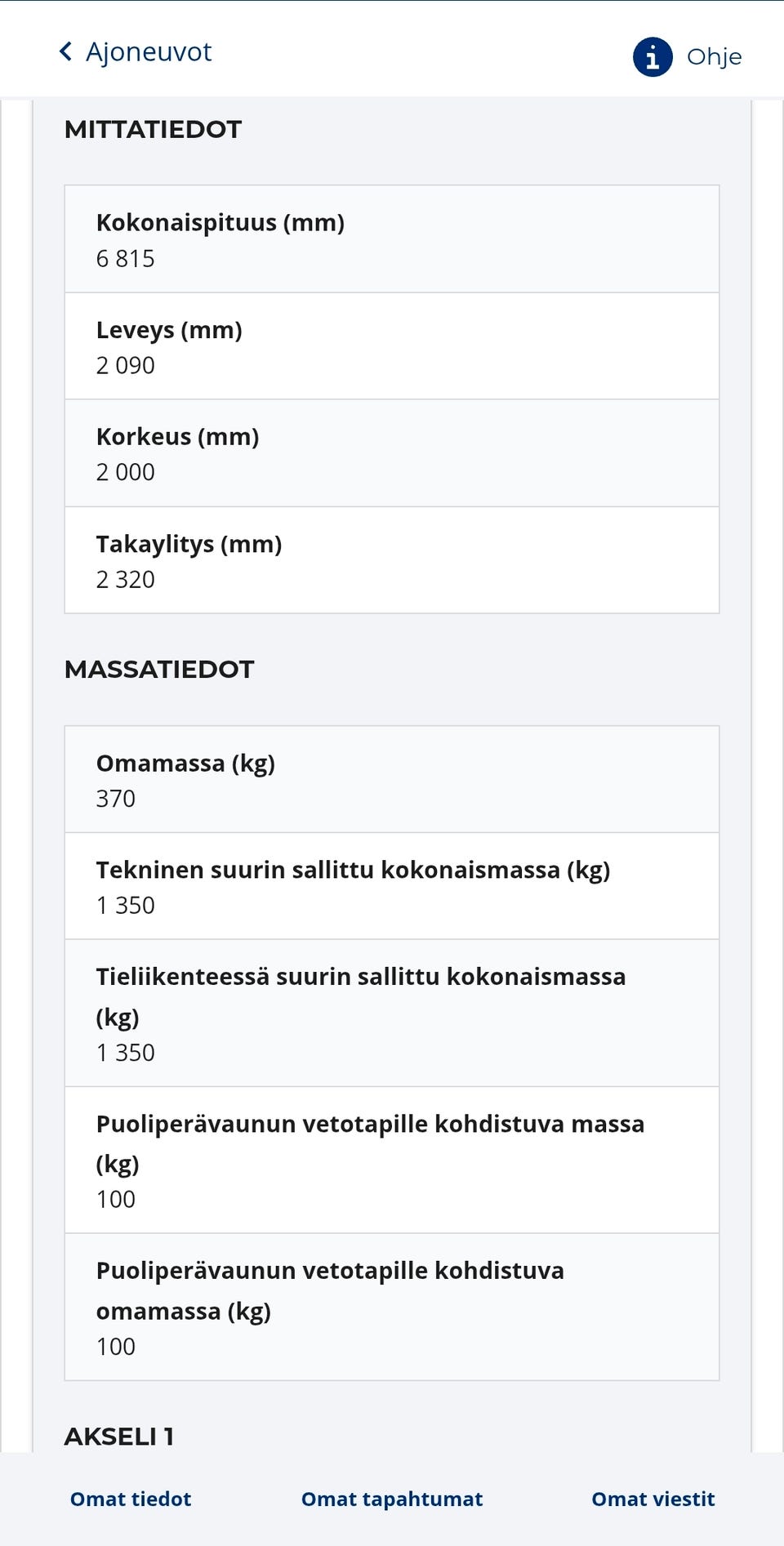Viewport: 784px width, 1546px height.
Task: Select the blue circular information icon
Action: coord(651,57)
